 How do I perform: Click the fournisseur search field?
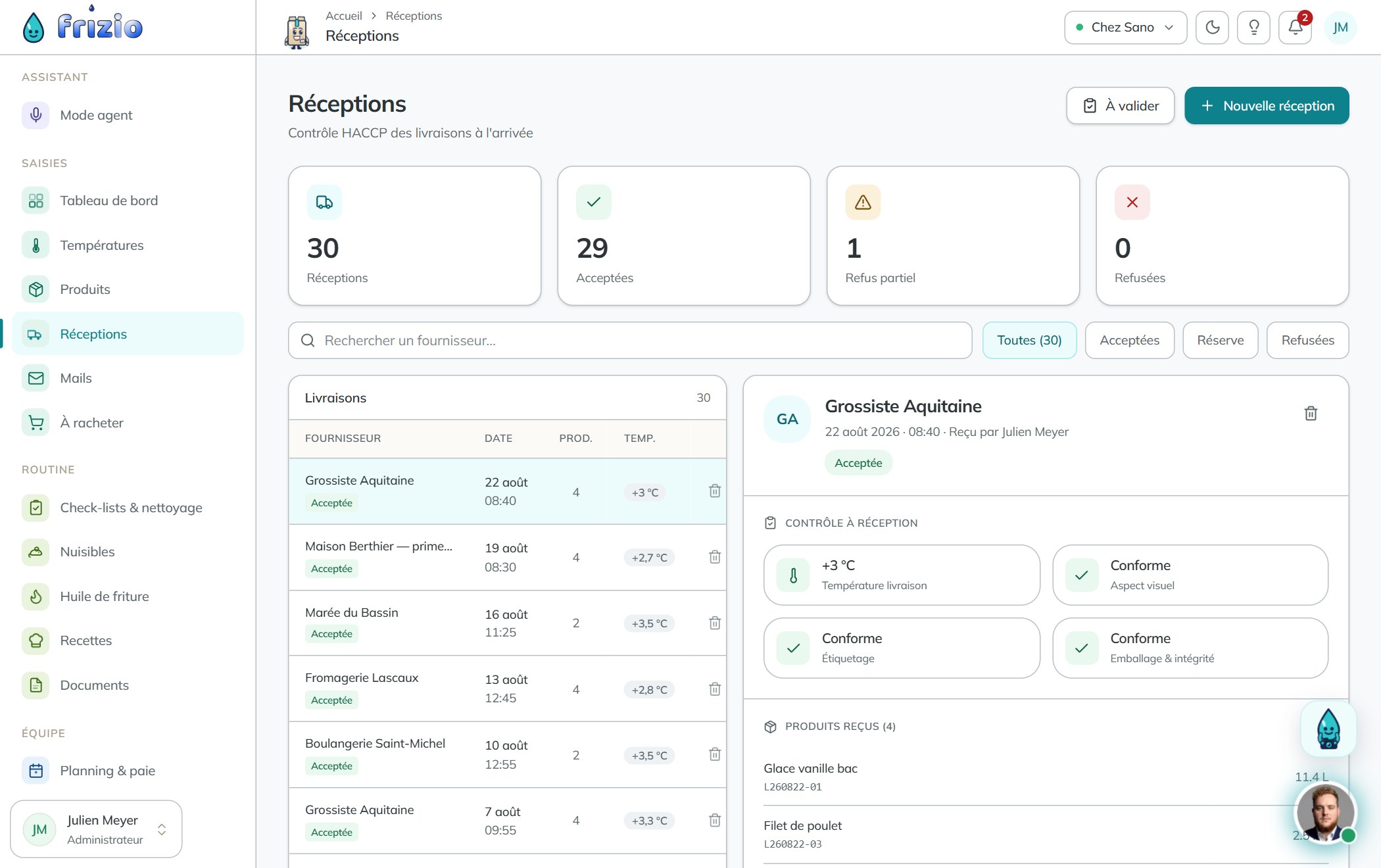pos(630,340)
